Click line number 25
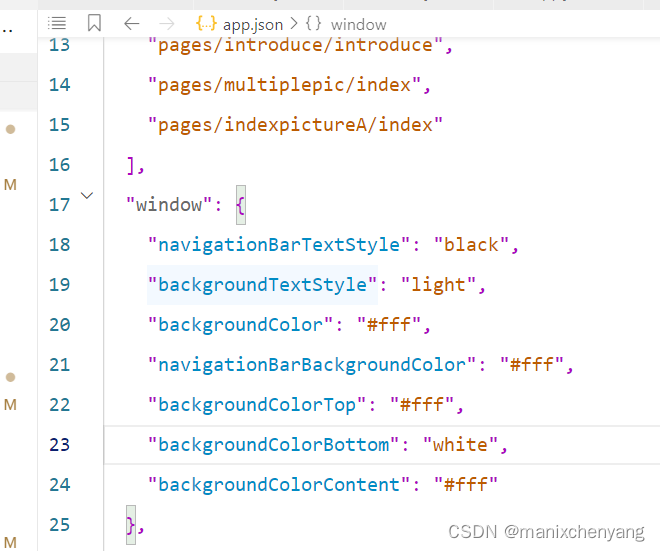660x551 pixels. tap(59, 525)
